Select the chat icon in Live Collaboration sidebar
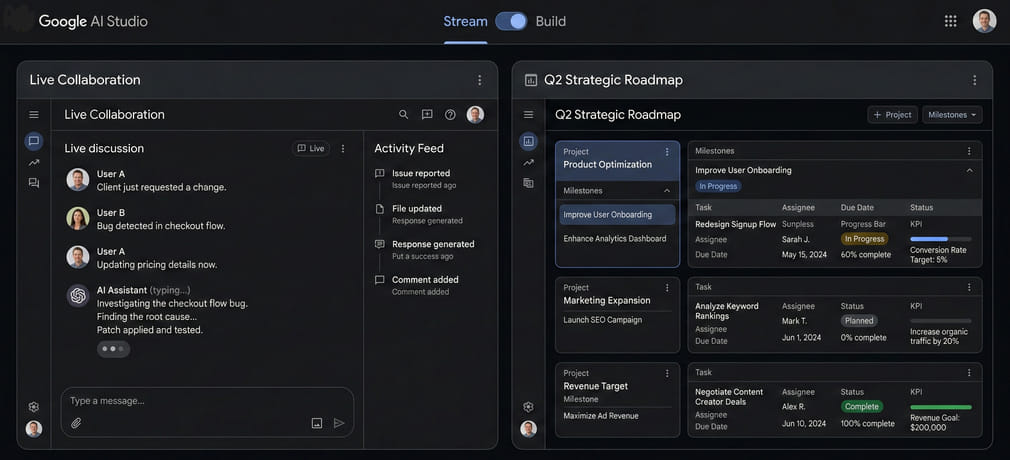1010x460 pixels. 34,141
